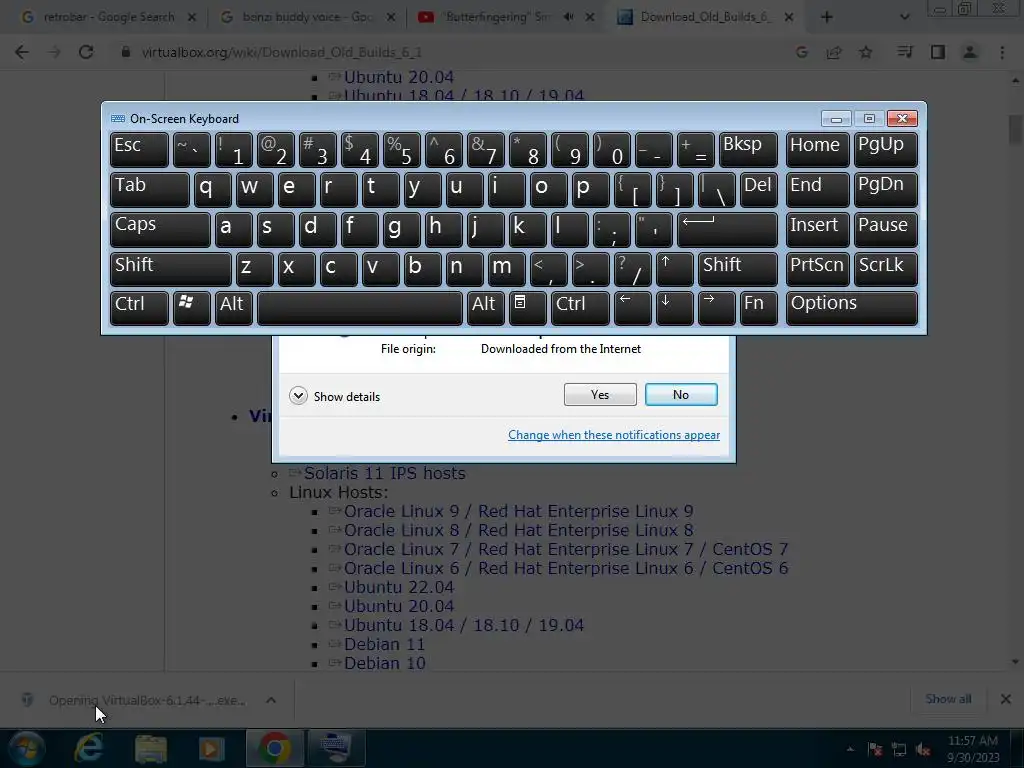Close the bonzi buddy voice tab
The image size is (1024, 768).
coord(391,17)
